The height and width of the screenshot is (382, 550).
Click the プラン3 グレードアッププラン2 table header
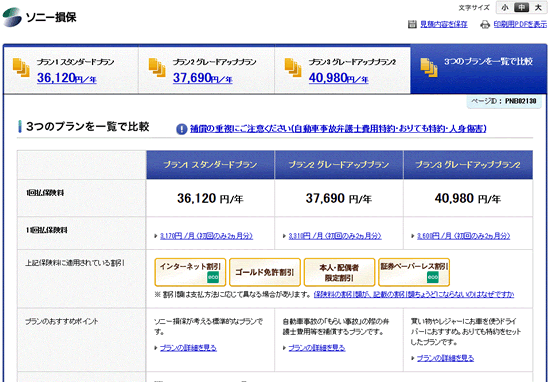(x=468, y=165)
